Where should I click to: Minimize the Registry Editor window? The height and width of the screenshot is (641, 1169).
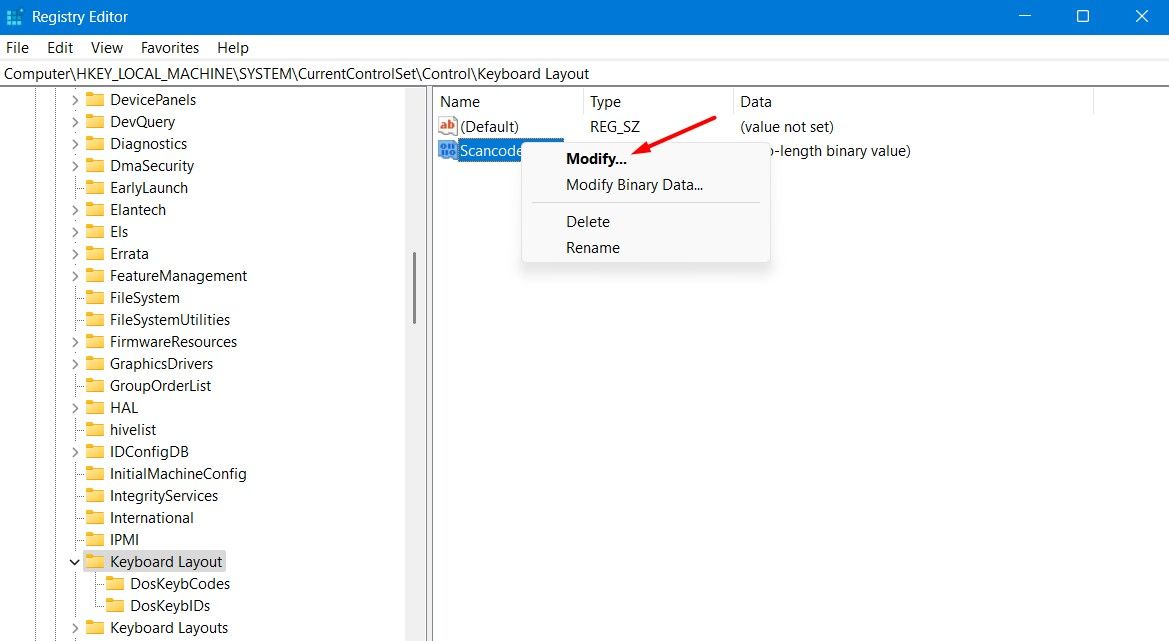click(1025, 16)
